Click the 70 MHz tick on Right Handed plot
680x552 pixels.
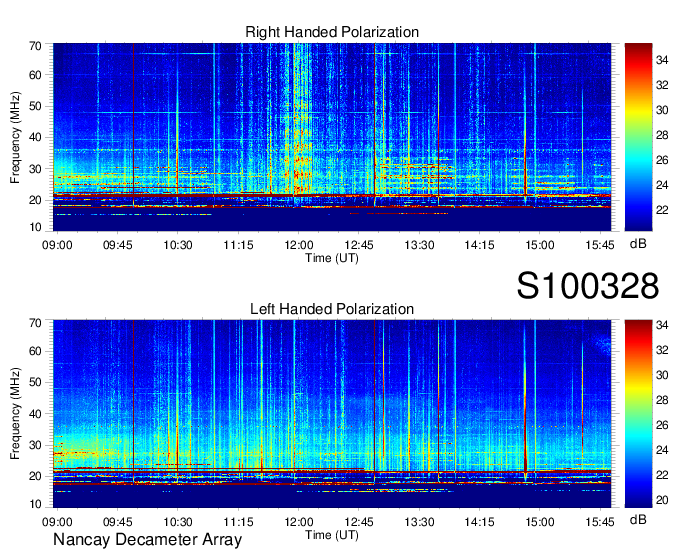click(35, 46)
